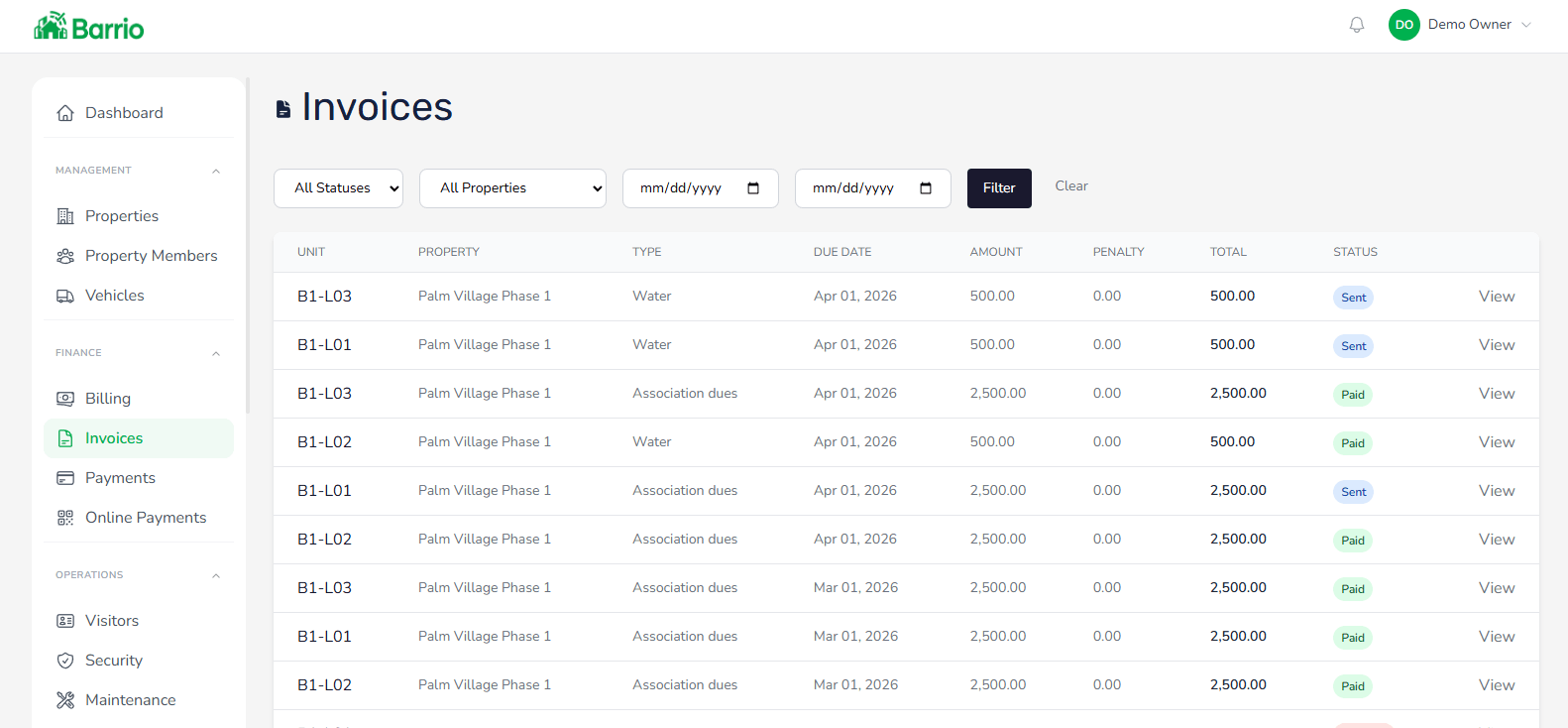Click the Dashboard home icon
The image size is (1568, 728).
click(65, 113)
